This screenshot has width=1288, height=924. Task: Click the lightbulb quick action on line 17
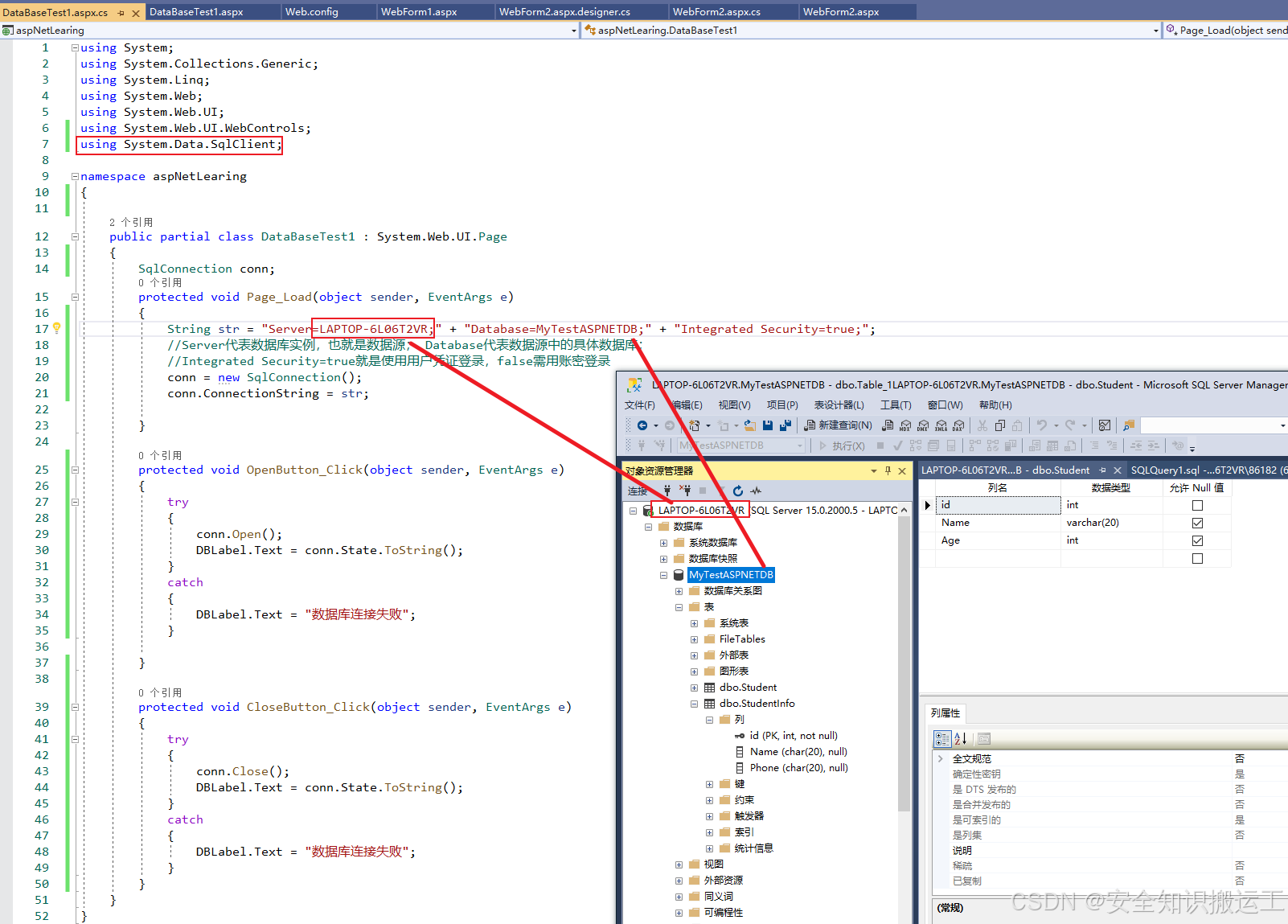tap(57, 328)
